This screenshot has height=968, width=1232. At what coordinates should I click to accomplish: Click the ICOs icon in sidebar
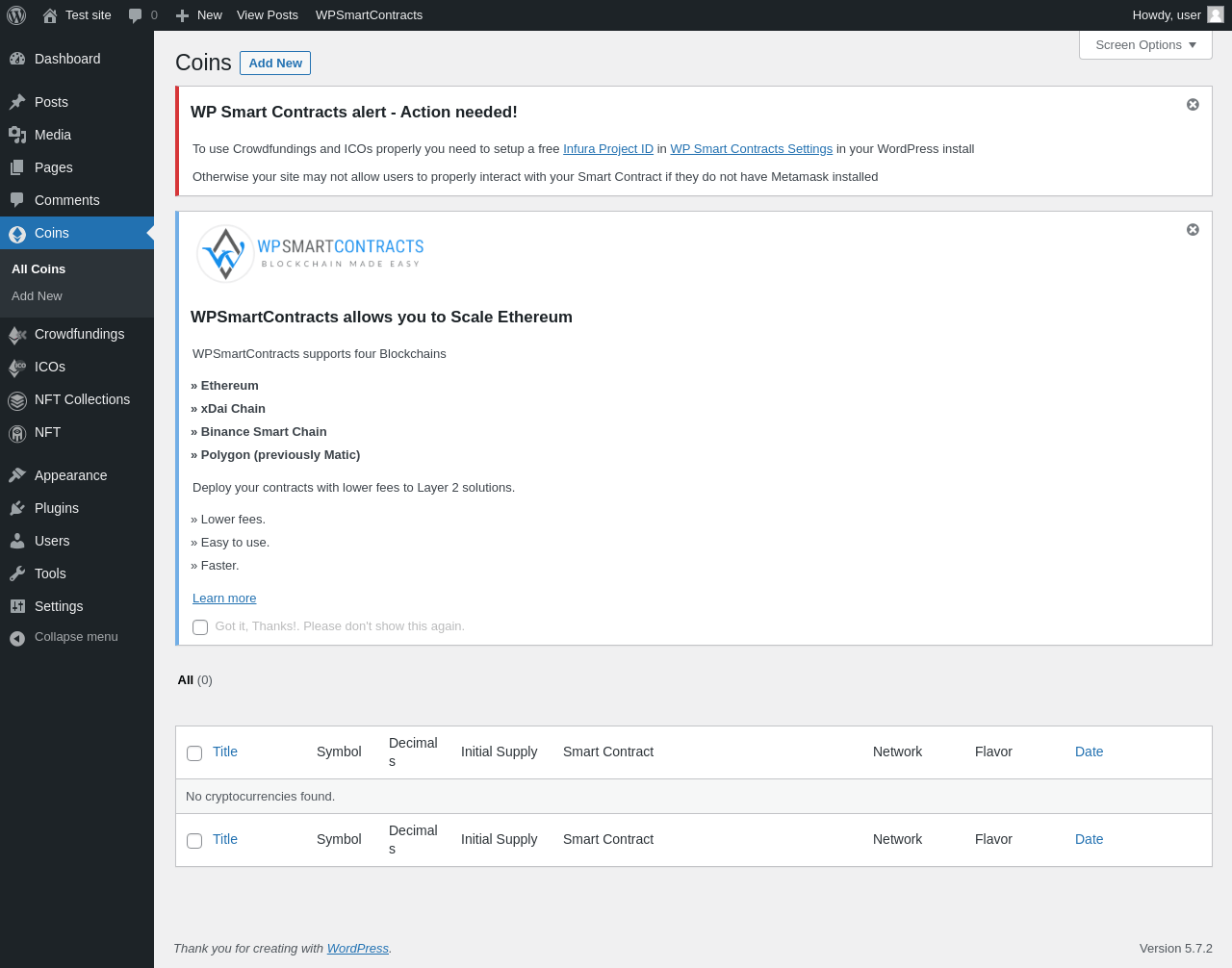pos(17,367)
